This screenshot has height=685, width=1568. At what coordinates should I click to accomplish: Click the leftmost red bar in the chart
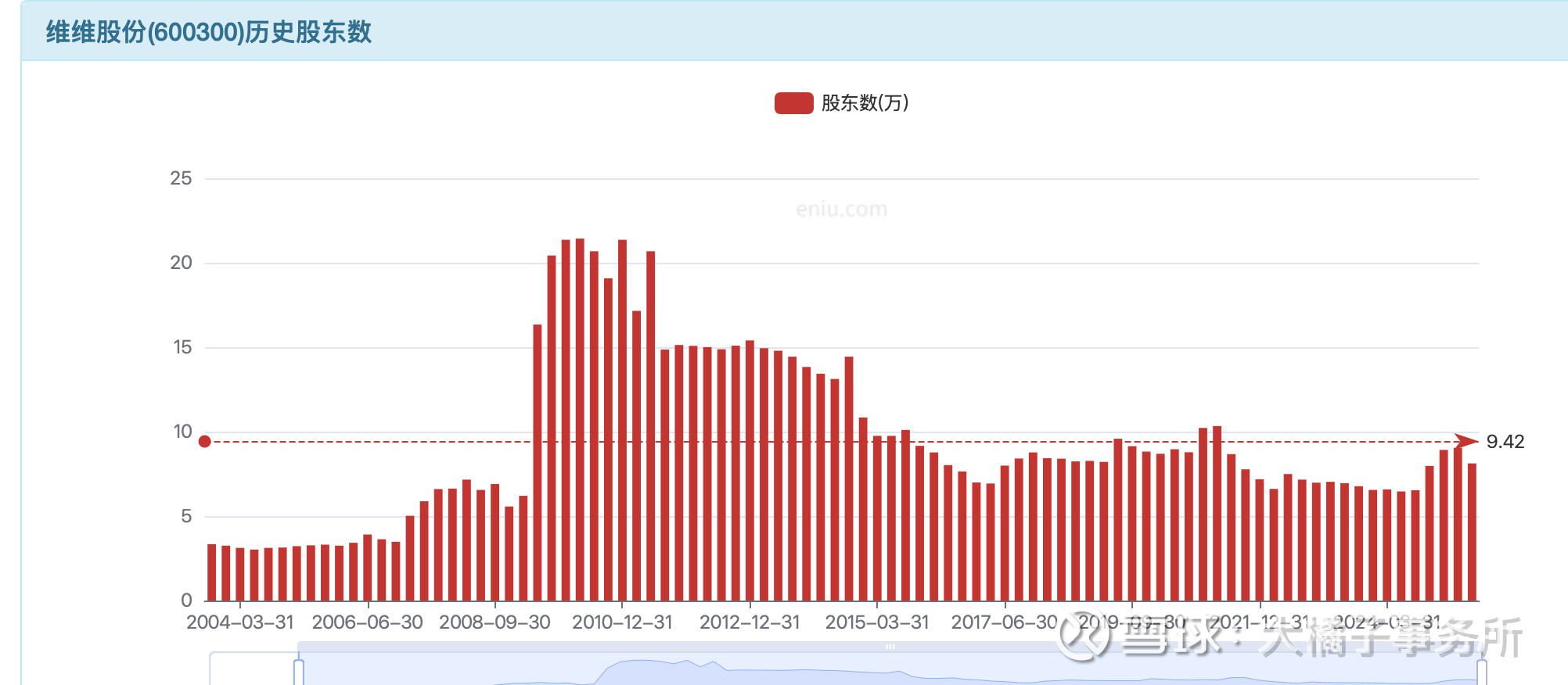[x=212, y=572]
